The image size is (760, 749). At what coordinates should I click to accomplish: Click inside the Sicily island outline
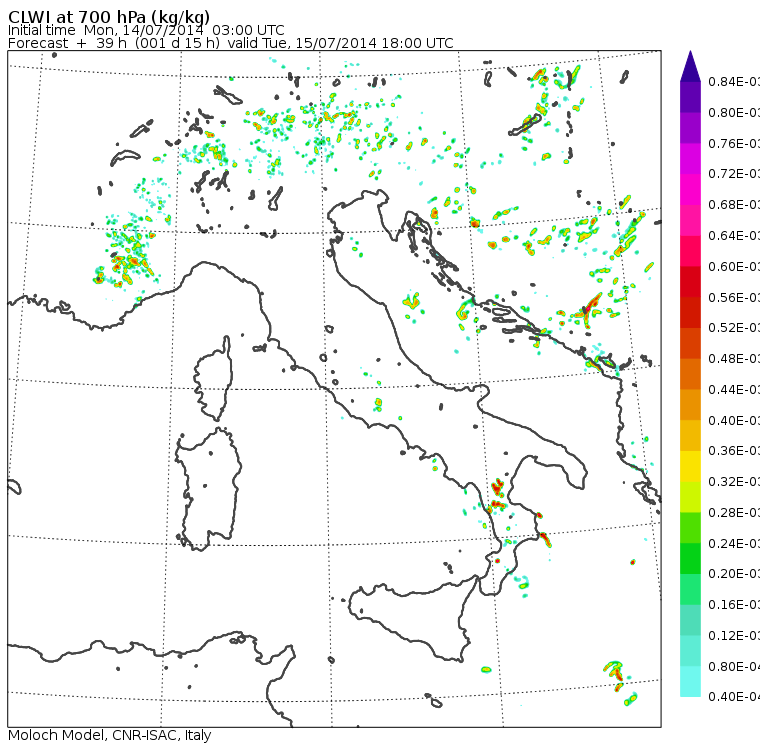tap(412, 616)
